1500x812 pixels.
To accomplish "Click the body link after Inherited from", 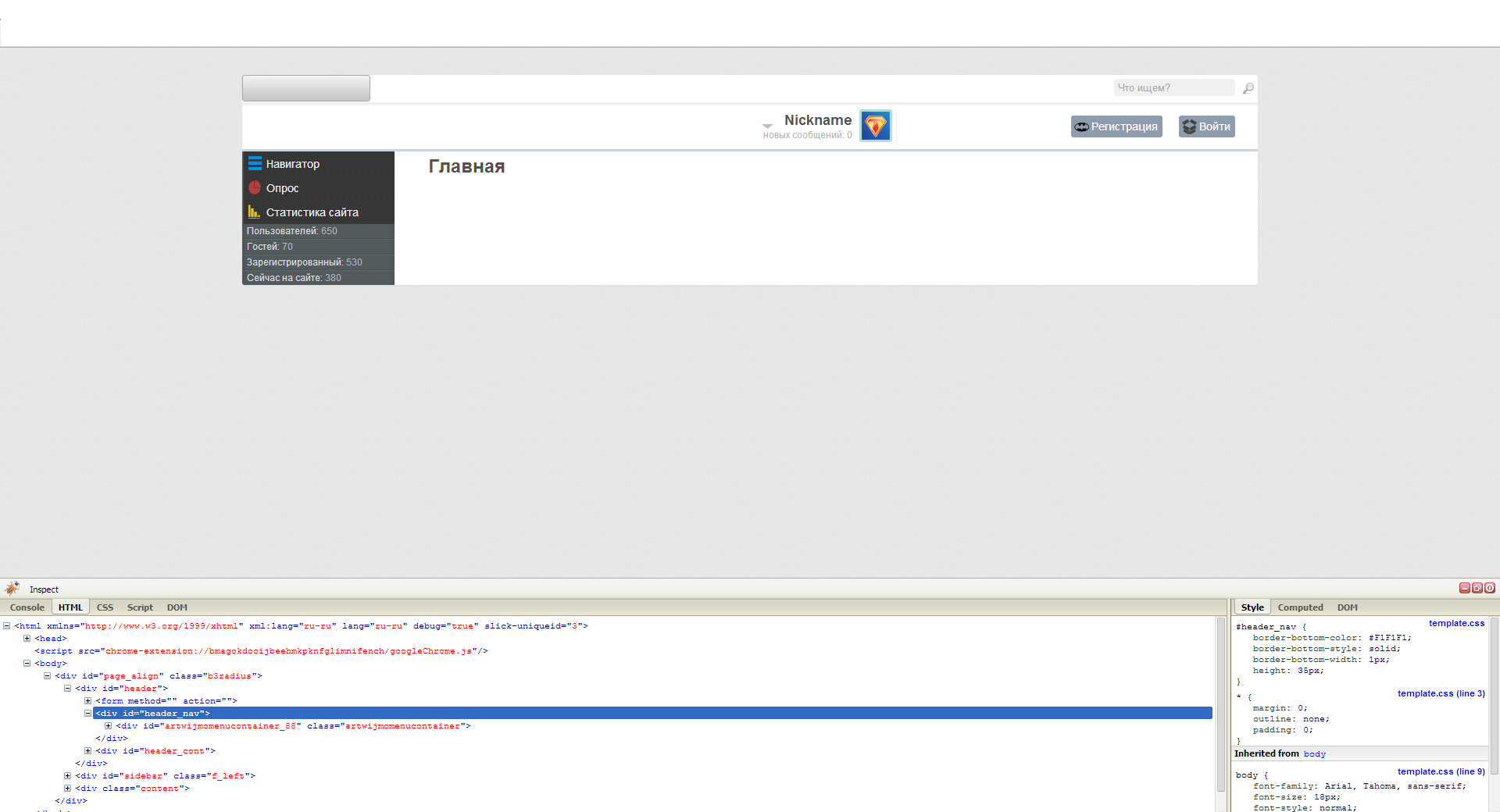I will [1315, 754].
